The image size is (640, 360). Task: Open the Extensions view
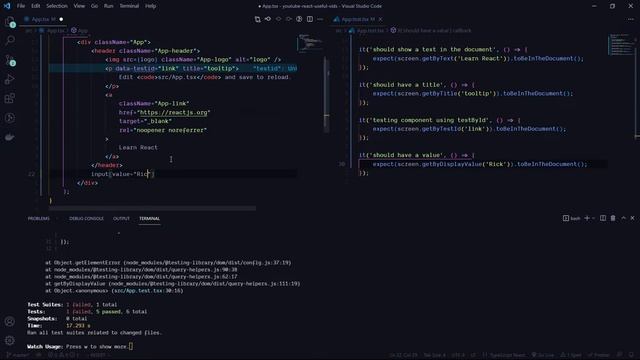(10, 98)
